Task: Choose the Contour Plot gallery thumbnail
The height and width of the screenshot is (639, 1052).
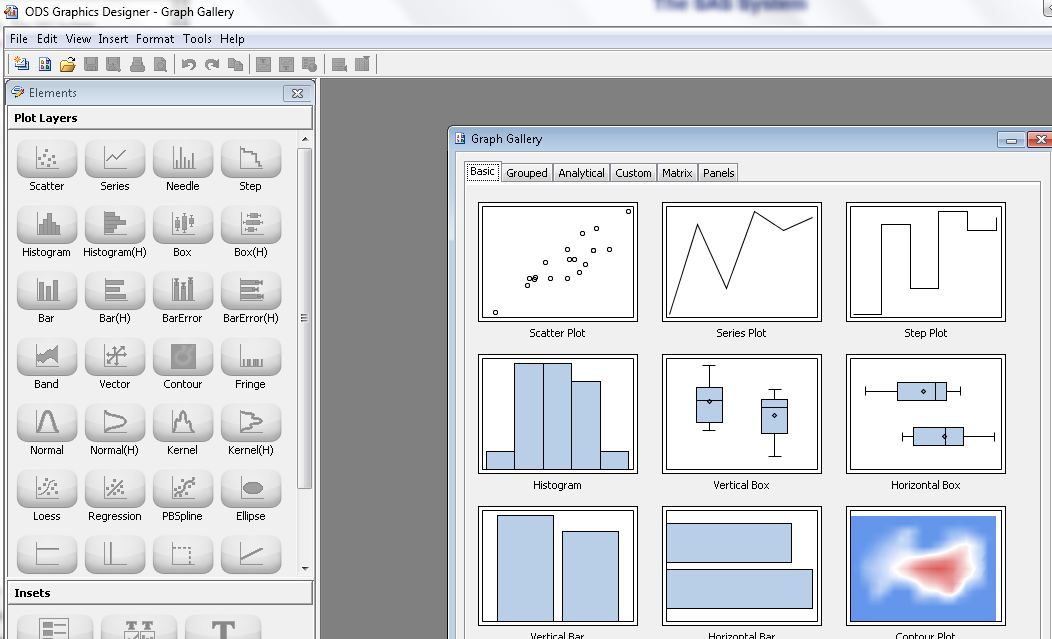Action: click(924, 565)
